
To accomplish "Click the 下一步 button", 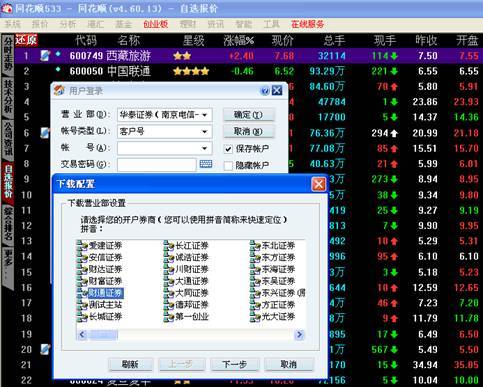I will [x=235, y=365].
